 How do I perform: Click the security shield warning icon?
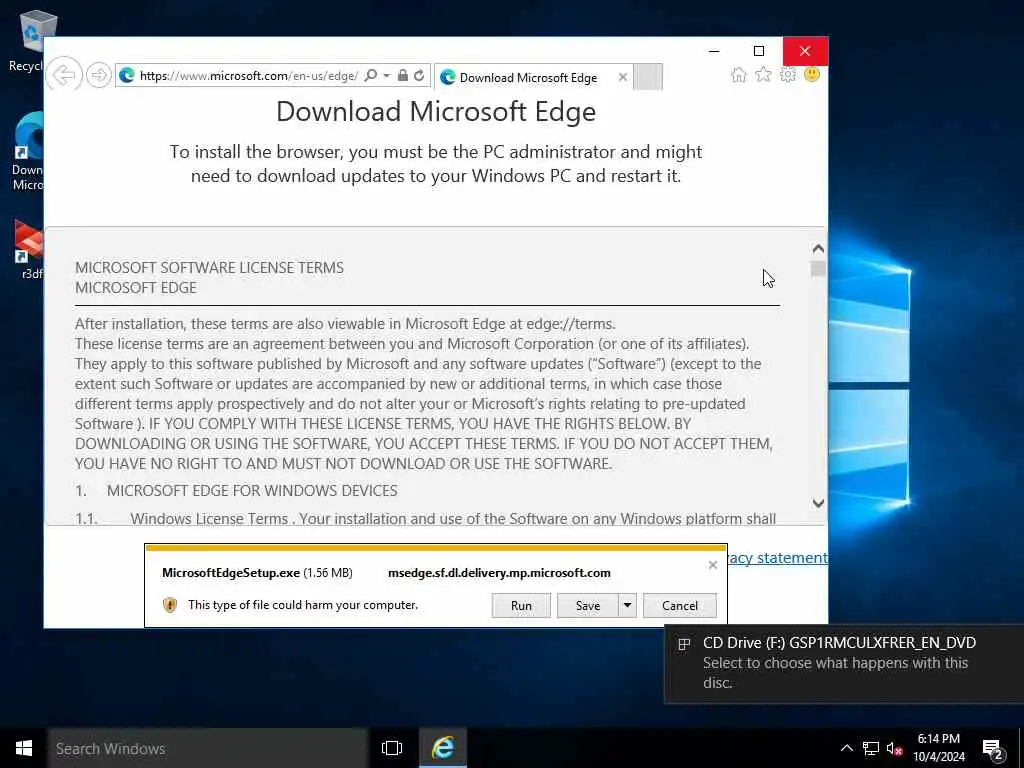pyautogui.click(x=170, y=605)
